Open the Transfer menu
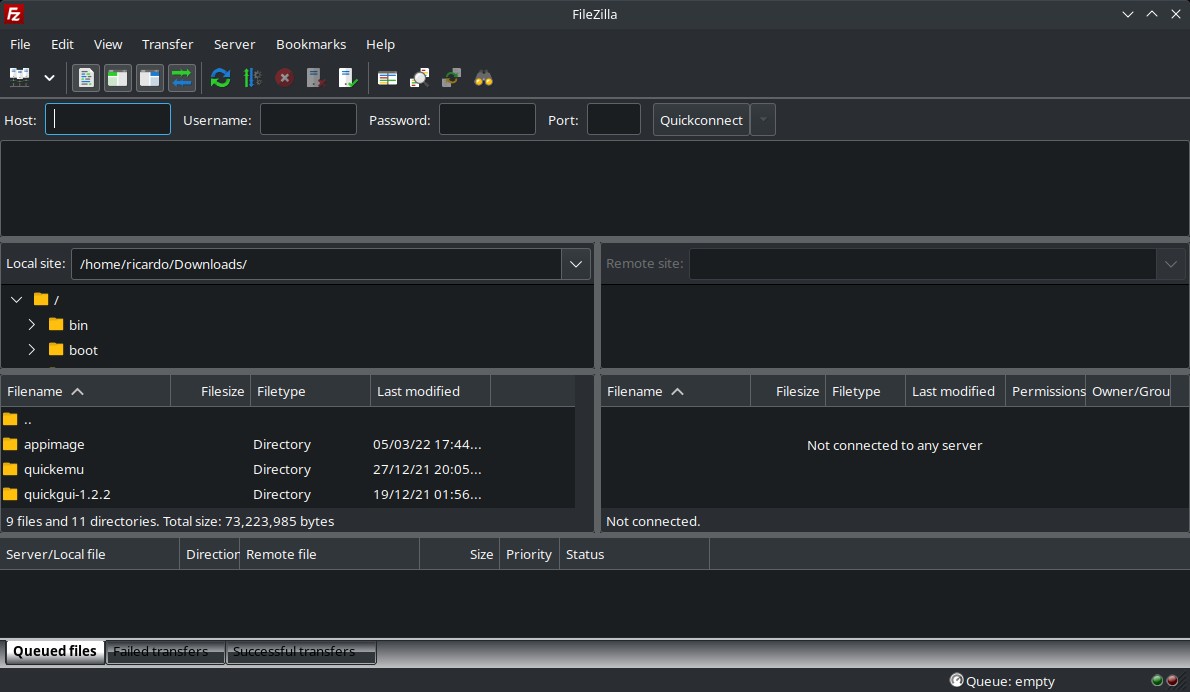This screenshot has width=1190, height=692. pyautogui.click(x=168, y=44)
